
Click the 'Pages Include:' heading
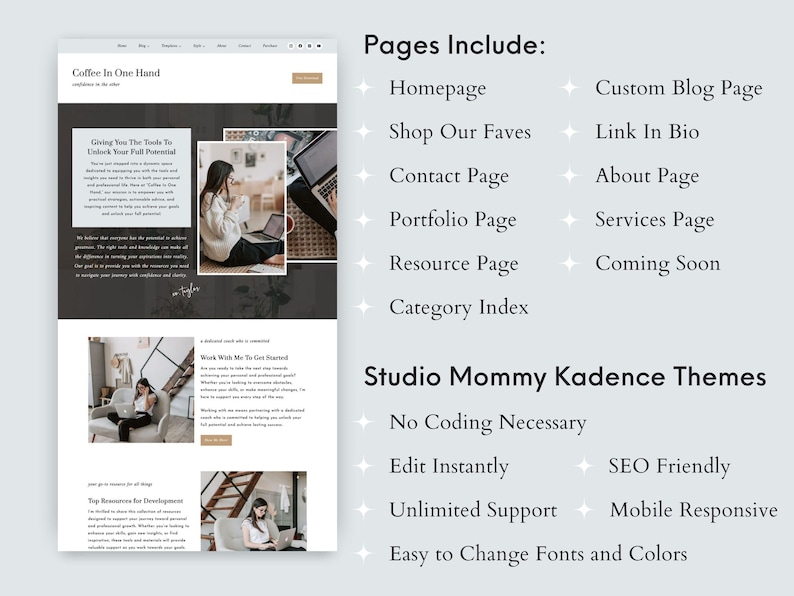[455, 45]
